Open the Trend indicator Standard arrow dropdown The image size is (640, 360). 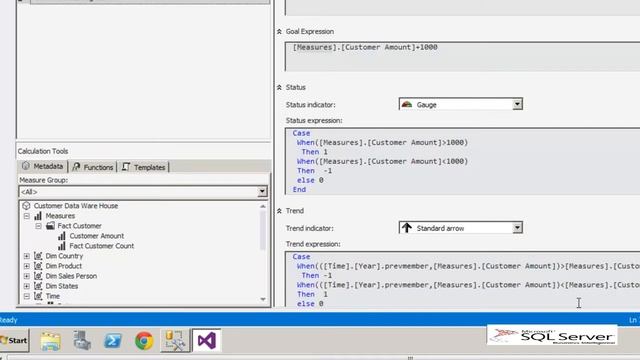517,228
